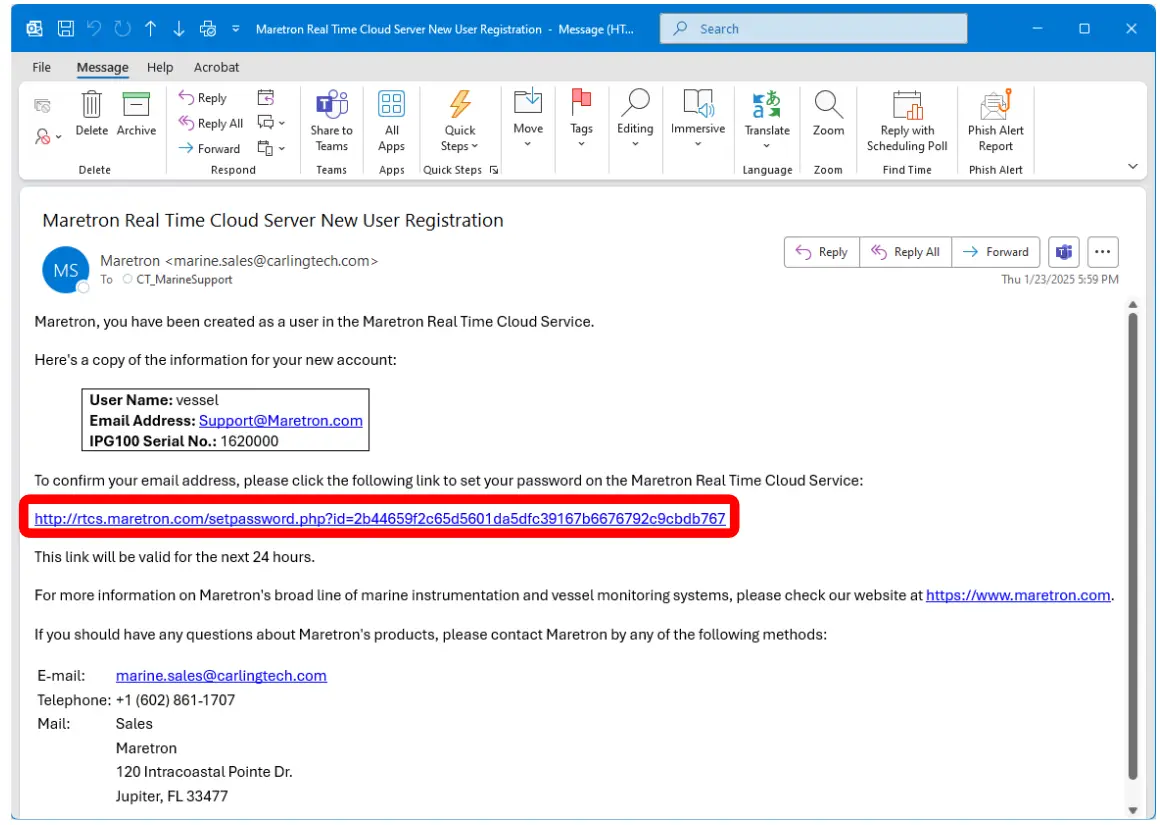
Task: Click the message body vertical scrollbar
Action: coord(1133,546)
